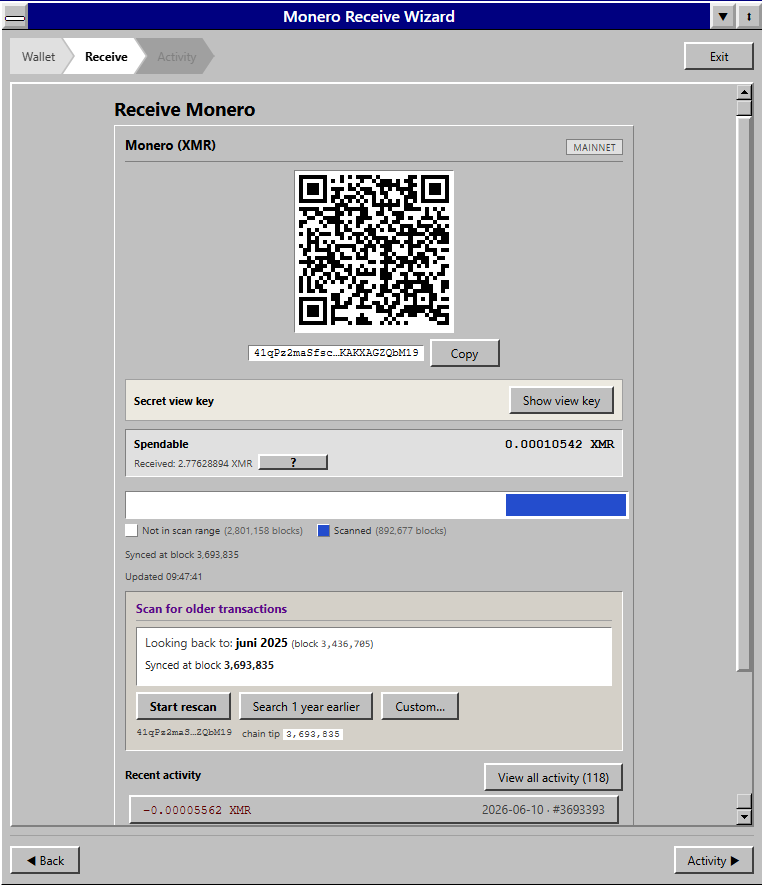Click the Monero (XMR) heading
This screenshot has height=885, width=762.
(170, 145)
